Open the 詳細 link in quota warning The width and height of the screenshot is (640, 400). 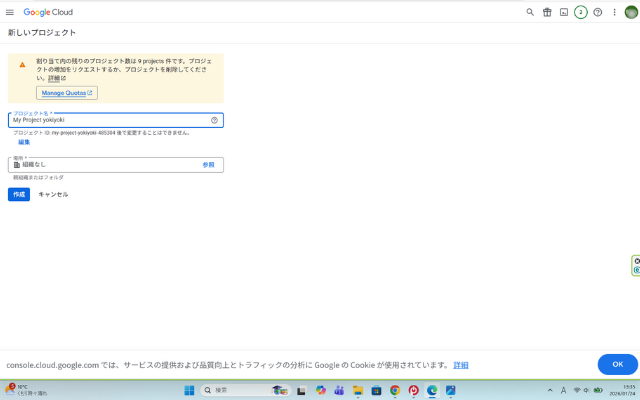[x=55, y=78]
